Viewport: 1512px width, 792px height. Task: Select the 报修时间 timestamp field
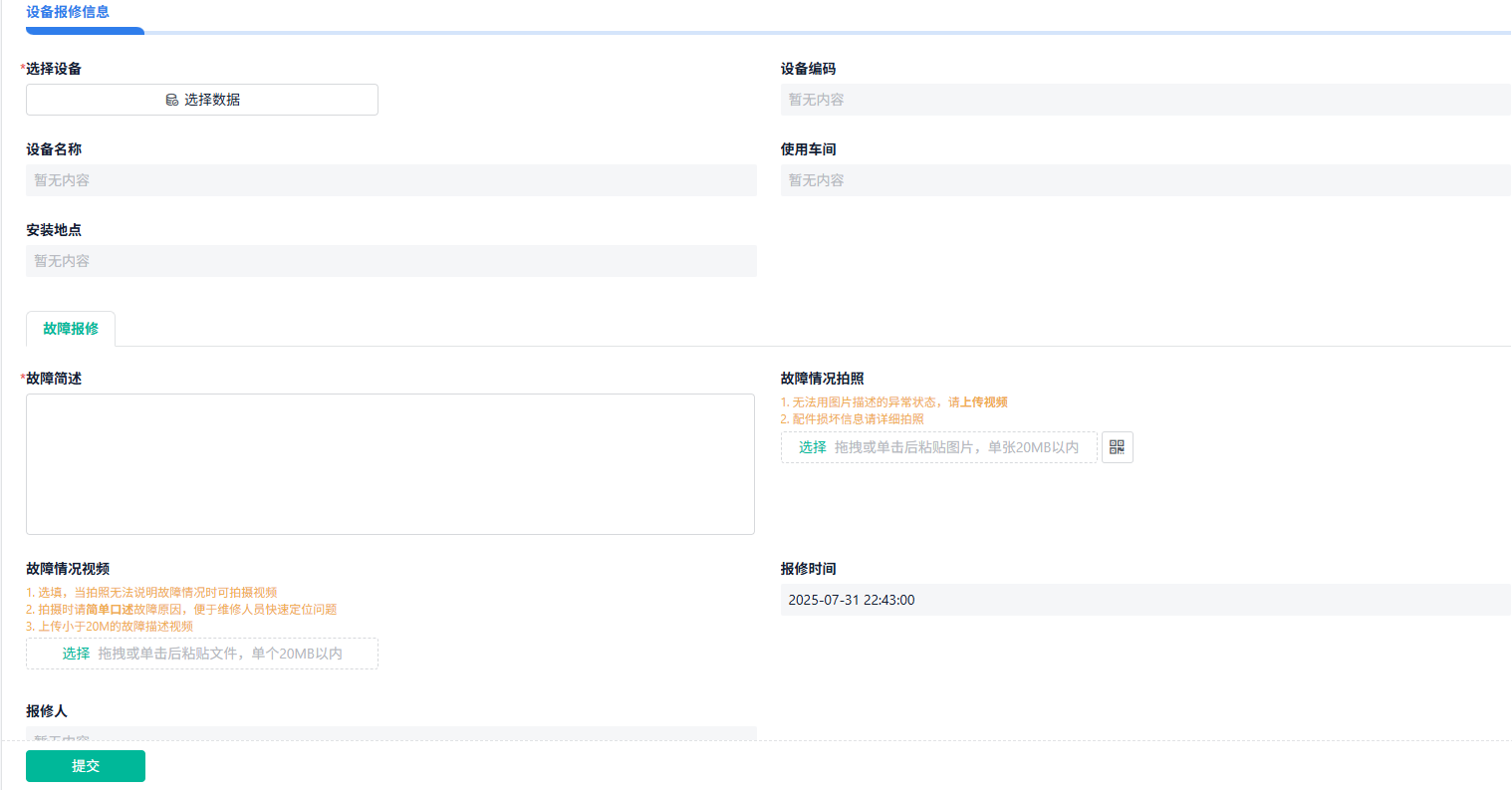[x=1143, y=600]
